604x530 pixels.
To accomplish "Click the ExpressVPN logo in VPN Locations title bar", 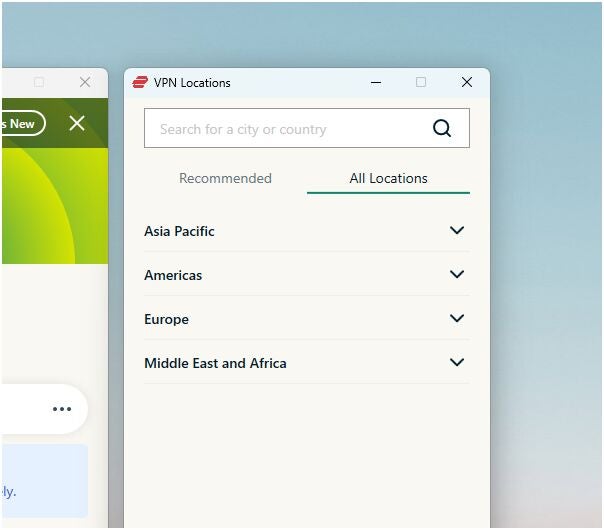I will coord(140,82).
